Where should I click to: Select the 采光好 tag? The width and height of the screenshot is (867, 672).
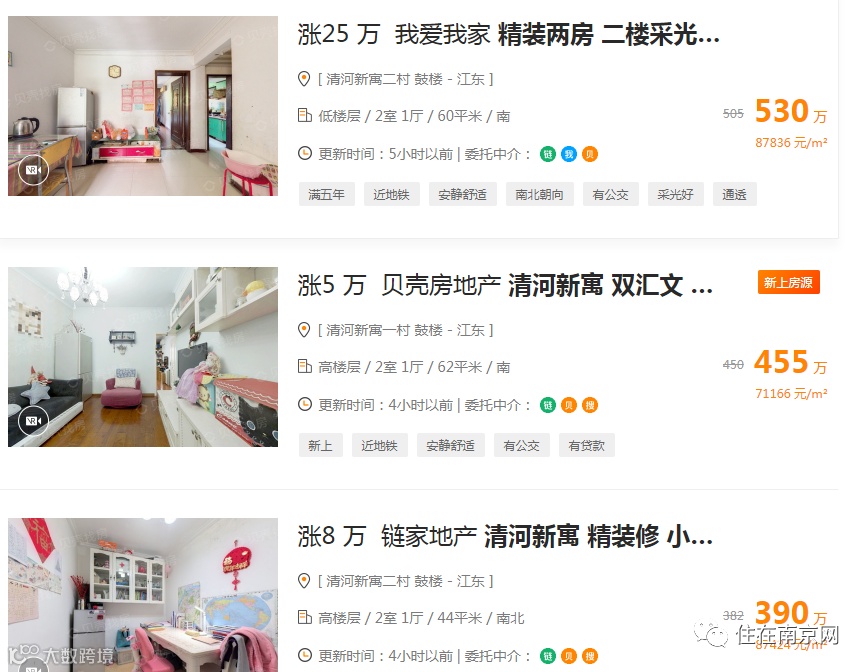click(x=675, y=194)
